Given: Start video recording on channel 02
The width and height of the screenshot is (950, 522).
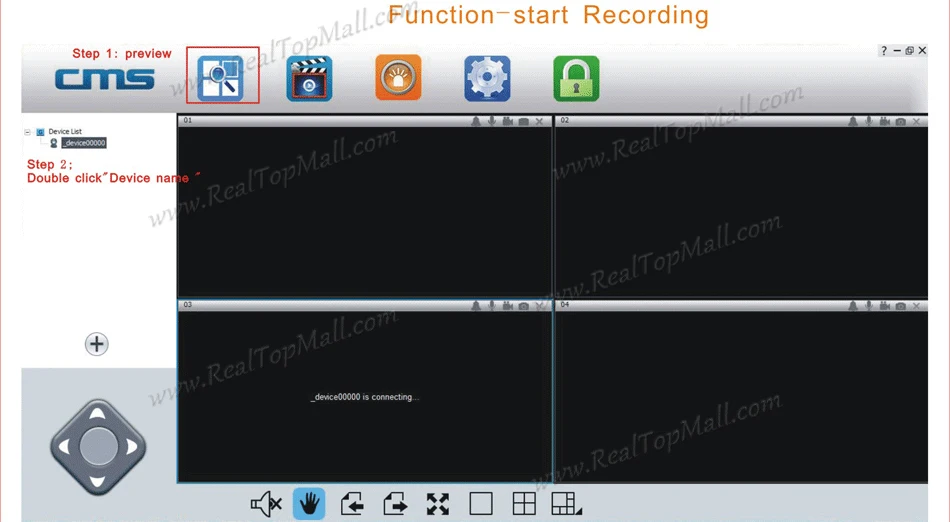Looking at the screenshot, I should pyautogui.click(x=885, y=121).
